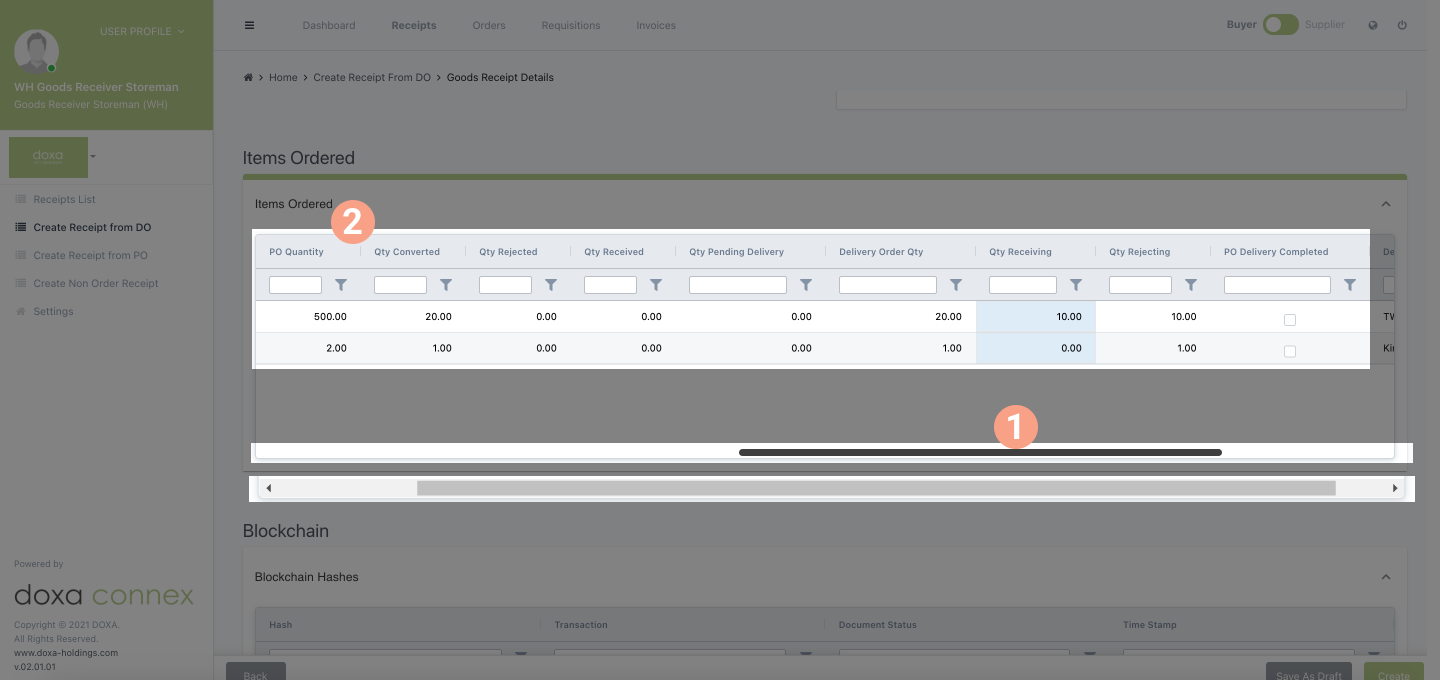Go to the Receipts tab
This screenshot has width=1440, height=680.
click(x=414, y=25)
